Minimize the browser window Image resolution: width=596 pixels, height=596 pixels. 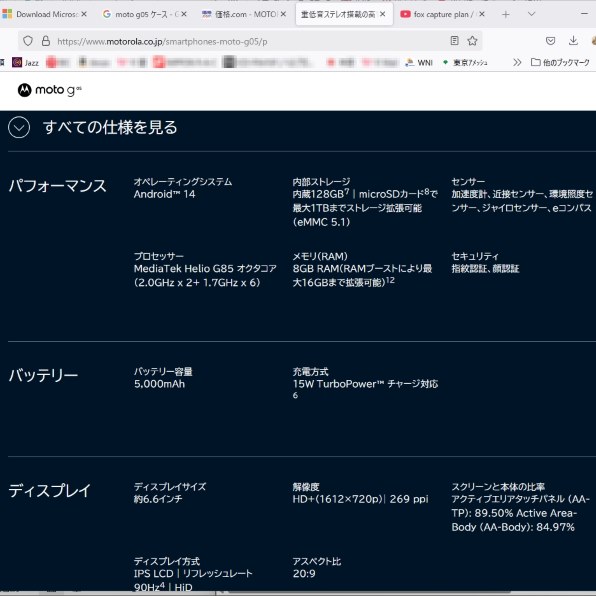coord(585,14)
